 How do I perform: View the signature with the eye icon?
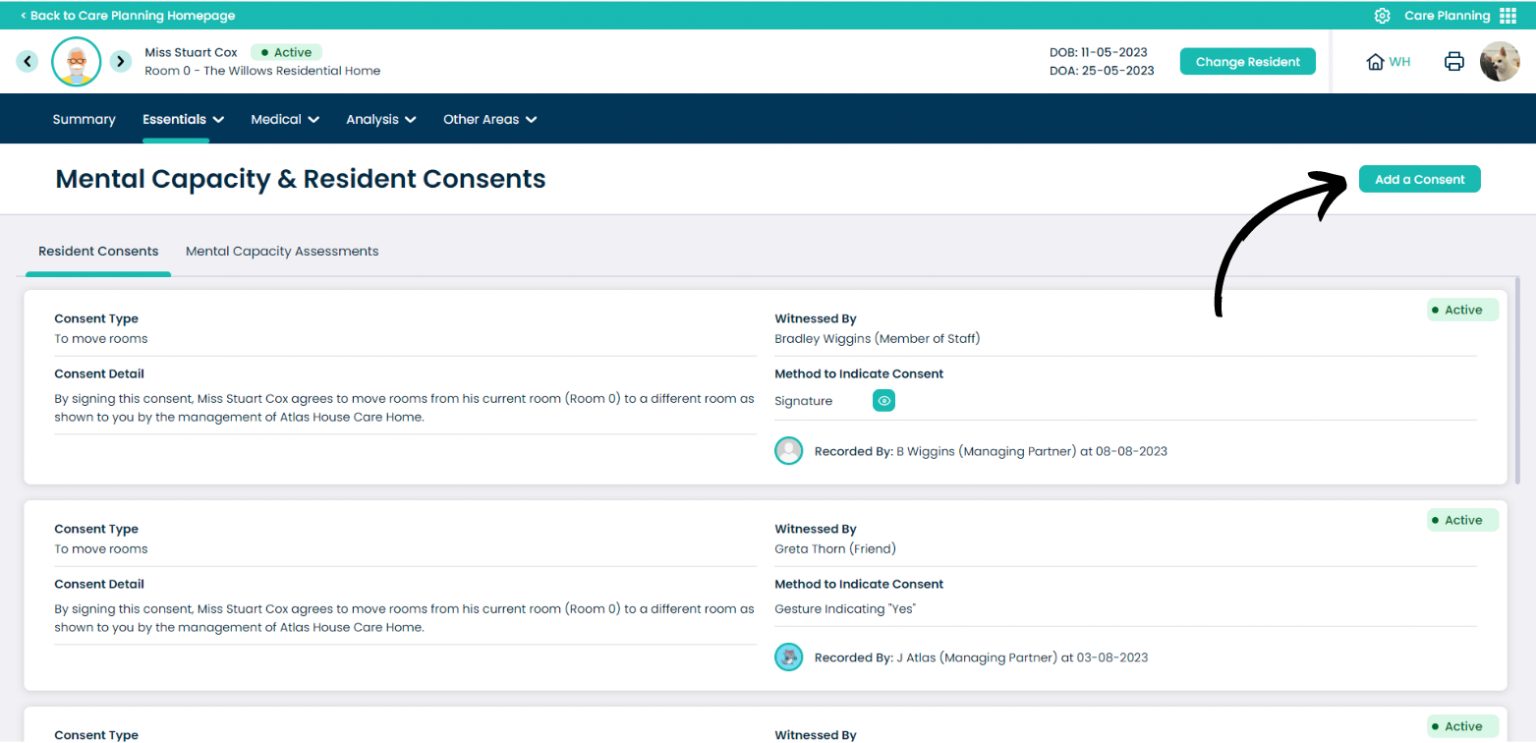883,400
